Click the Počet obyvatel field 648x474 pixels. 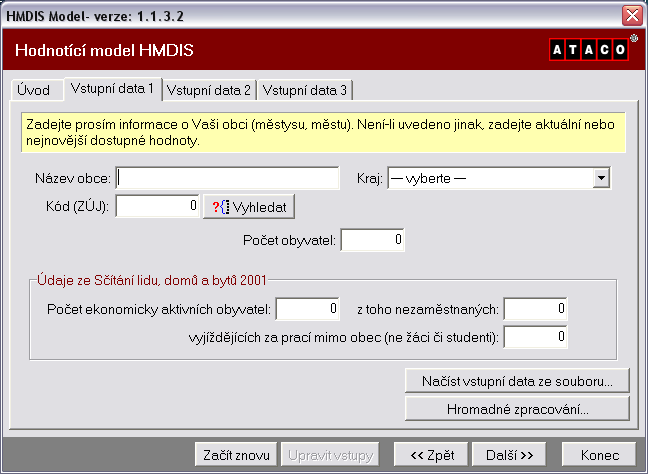[372, 240]
